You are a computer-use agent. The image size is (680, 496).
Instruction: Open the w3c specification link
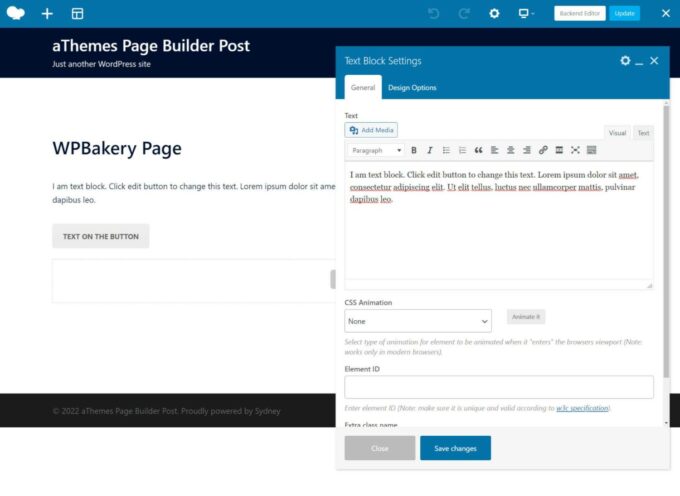pyautogui.click(x=582, y=408)
